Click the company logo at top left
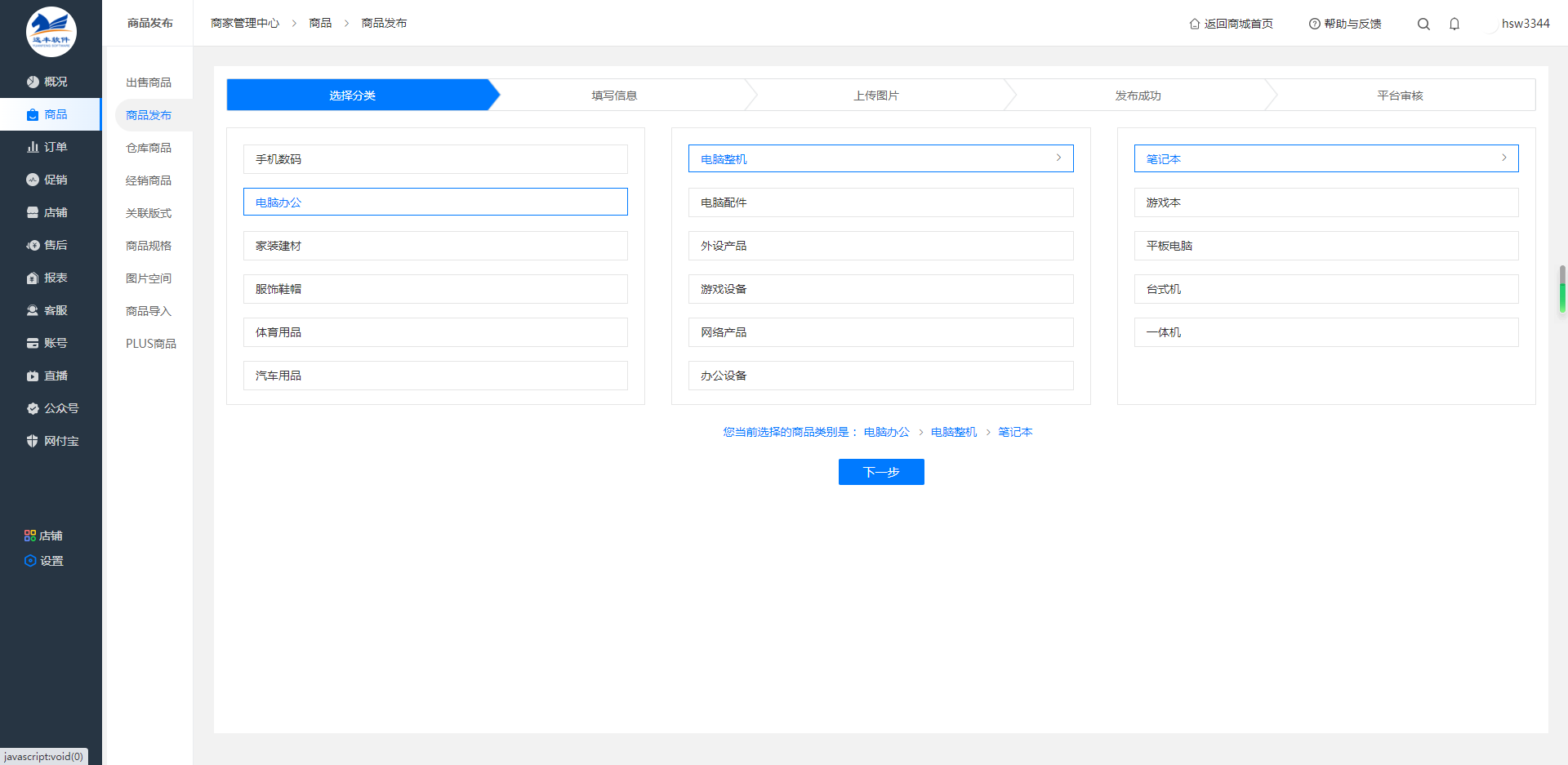Image resolution: width=1568 pixels, height=765 pixels. tap(51, 32)
